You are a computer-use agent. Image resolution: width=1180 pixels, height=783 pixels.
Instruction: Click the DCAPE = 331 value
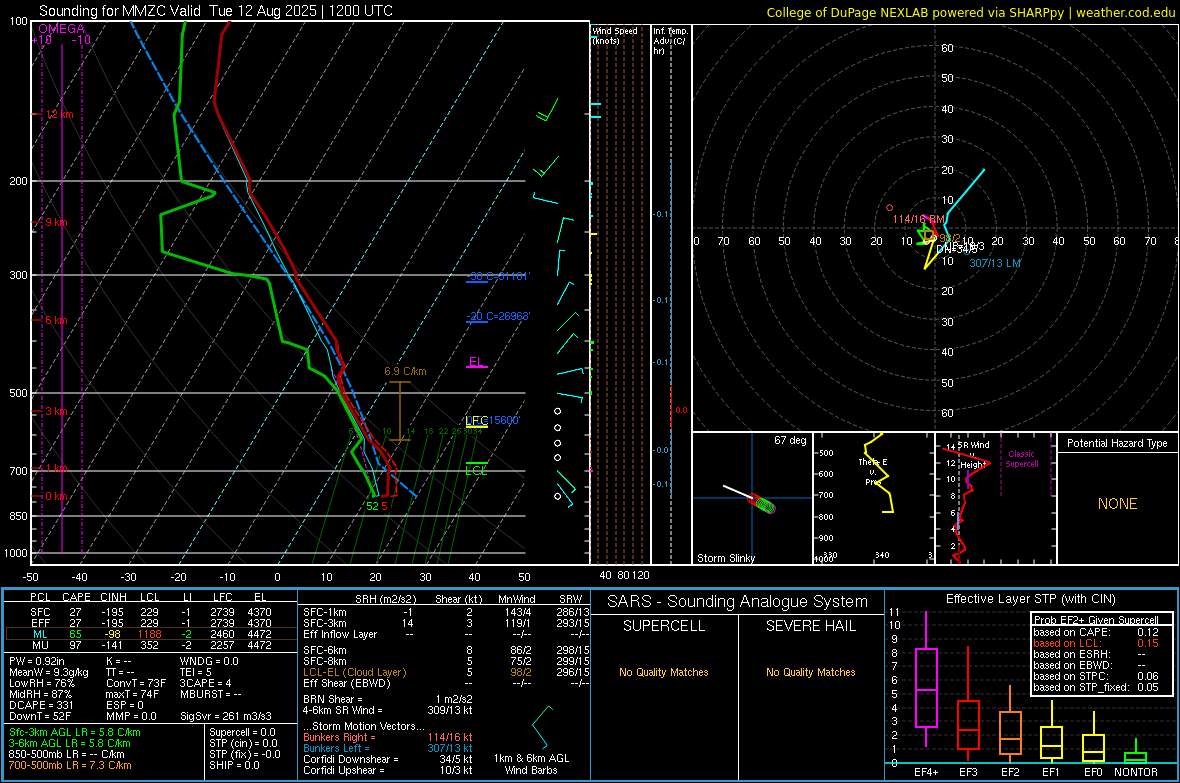coord(41,705)
